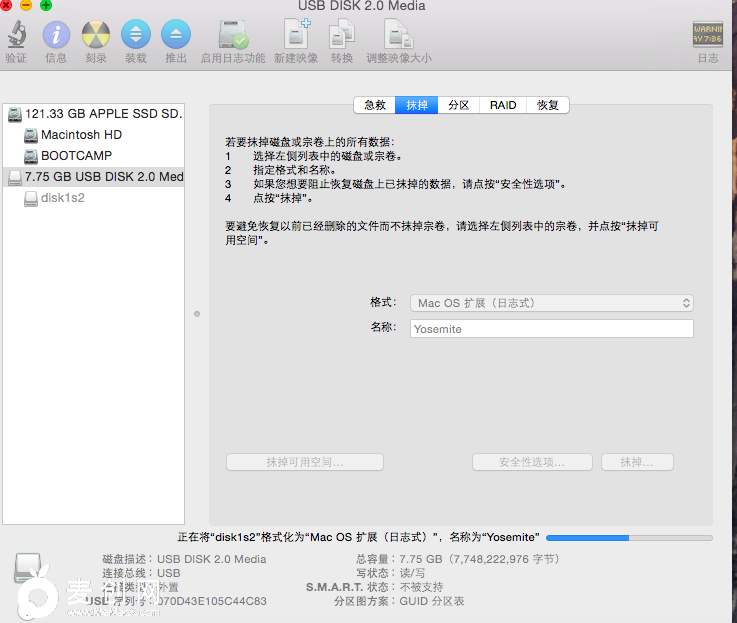This screenshot has height=623, width=737.
Task: Open the RAID tab
Action: pyautogui.click(x=503, y=105)
